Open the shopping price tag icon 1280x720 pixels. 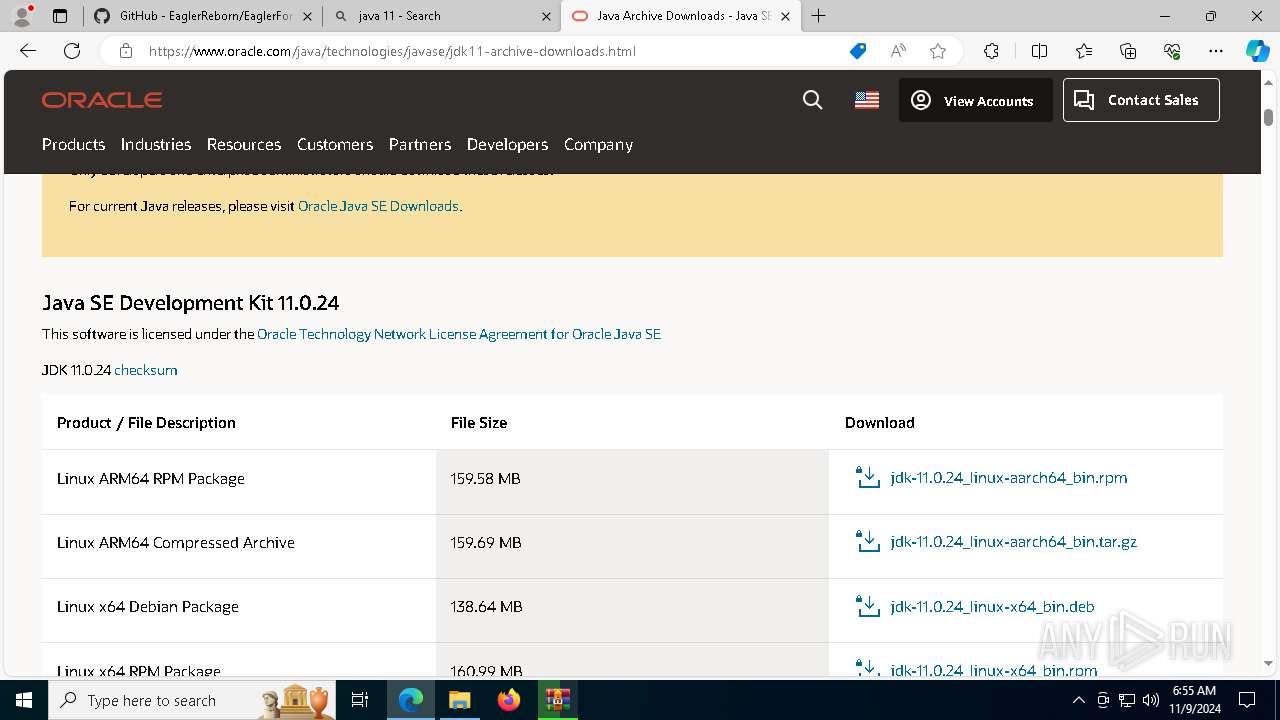click(858, 51)
